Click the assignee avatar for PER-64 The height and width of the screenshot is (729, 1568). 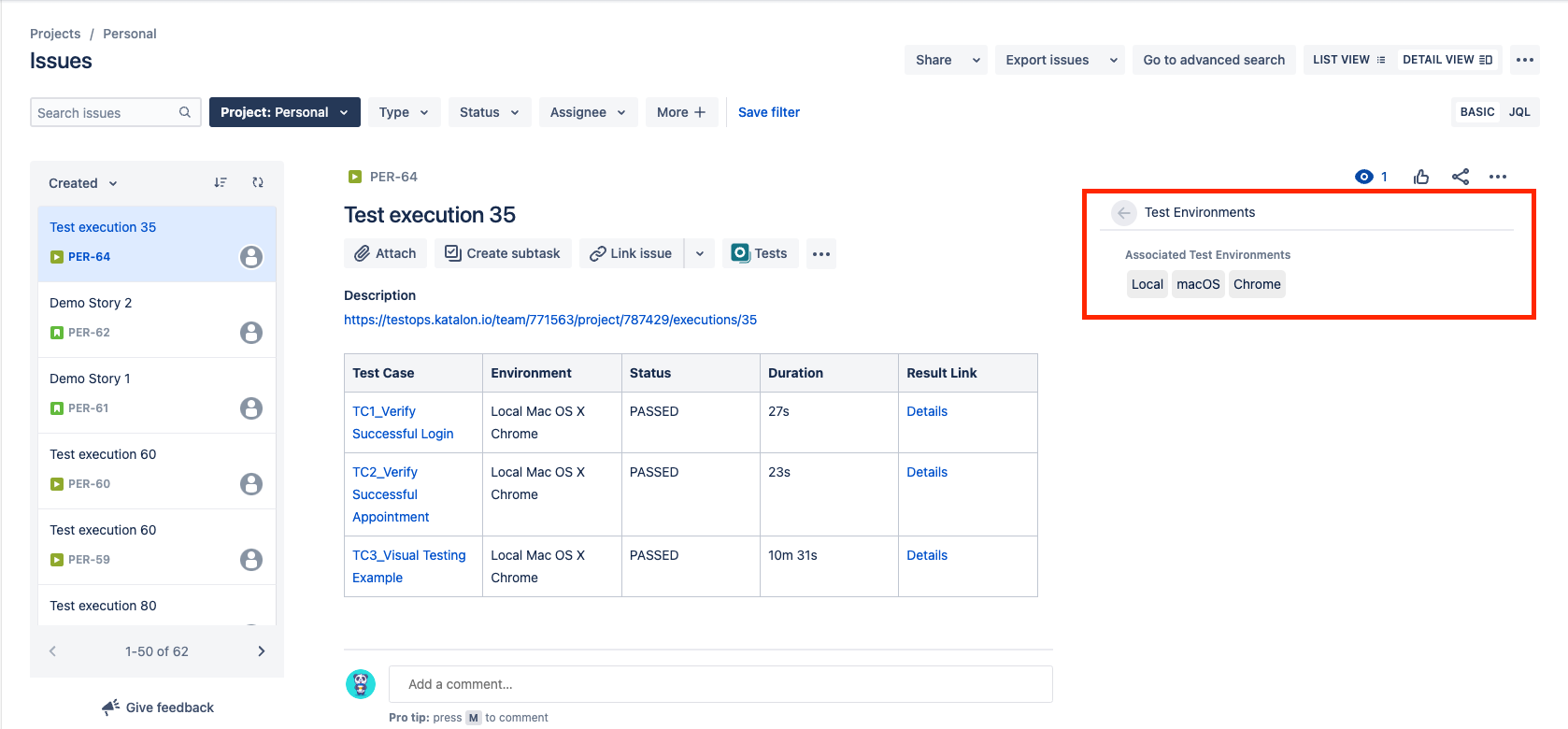251,257
